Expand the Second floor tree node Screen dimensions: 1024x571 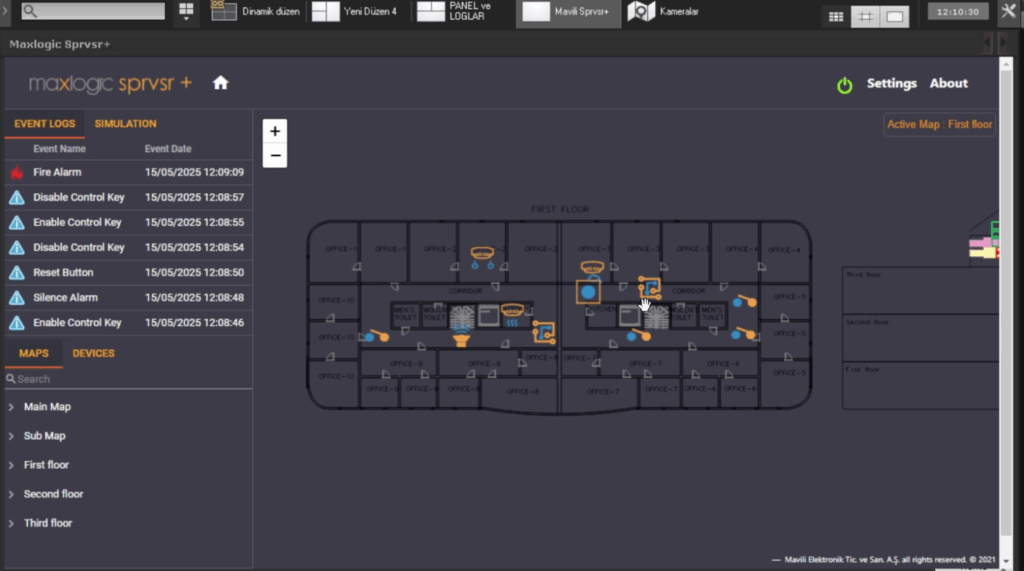point(11,495)
